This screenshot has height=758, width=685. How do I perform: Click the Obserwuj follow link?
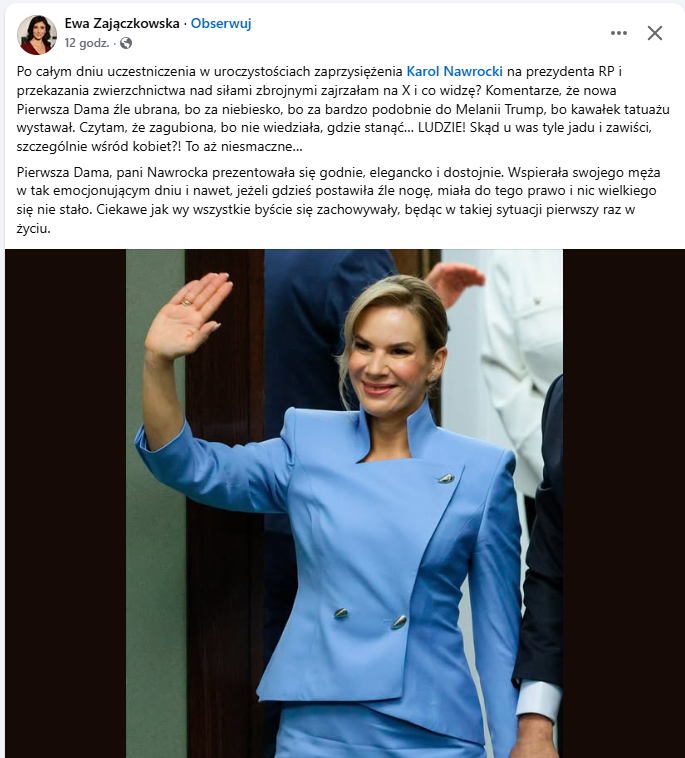pos(221,23)
